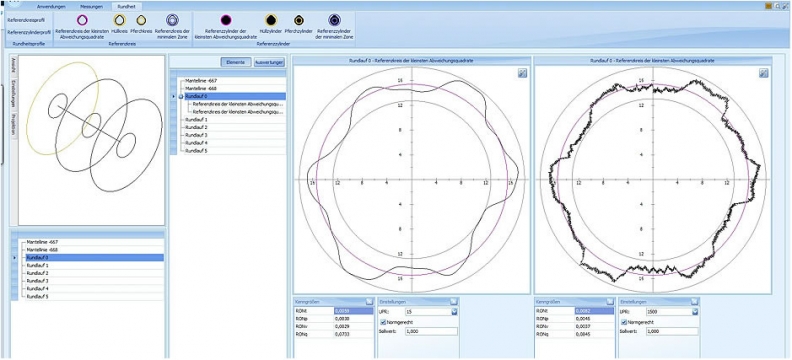Click the Sollwert field under UPR 15

click(431, 331)
